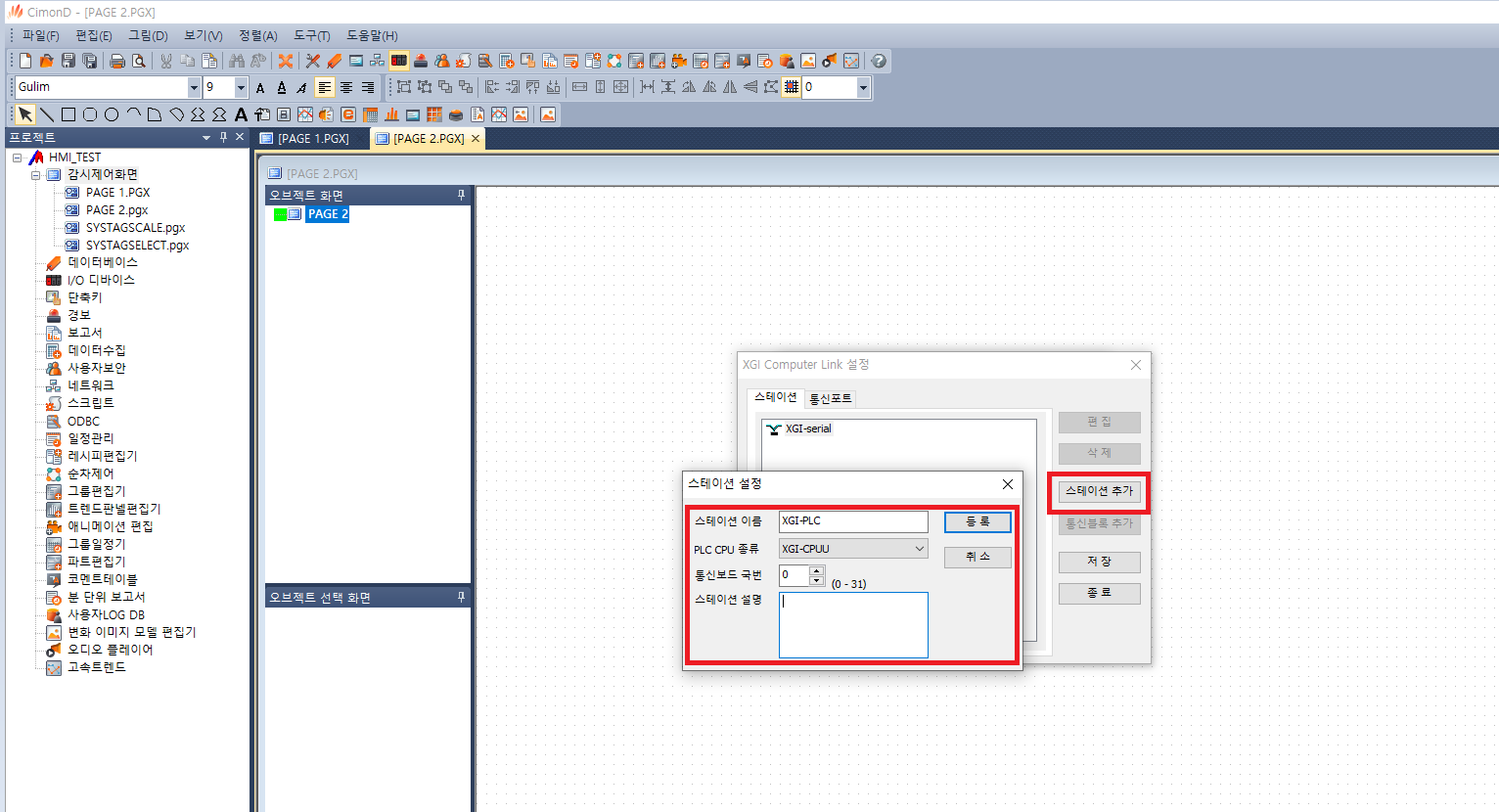Click the New file icon
1499x812 pixels.
pos(25,61)
